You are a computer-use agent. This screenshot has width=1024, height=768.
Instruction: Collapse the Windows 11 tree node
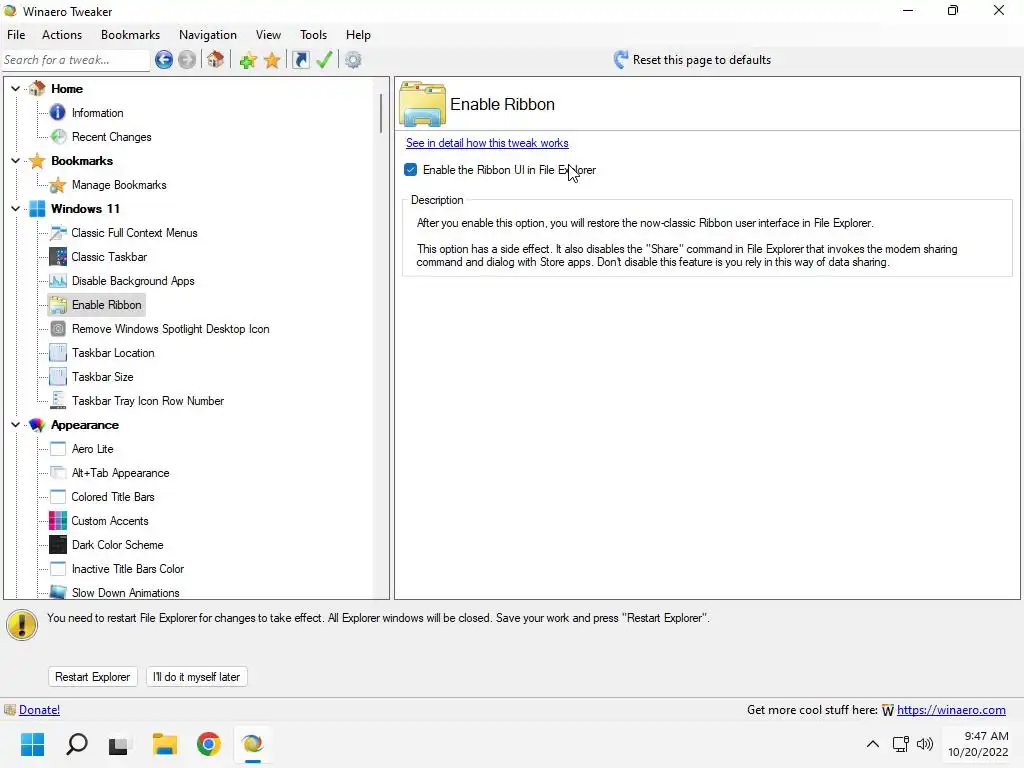pyautogui.click(x=16, y=208)
